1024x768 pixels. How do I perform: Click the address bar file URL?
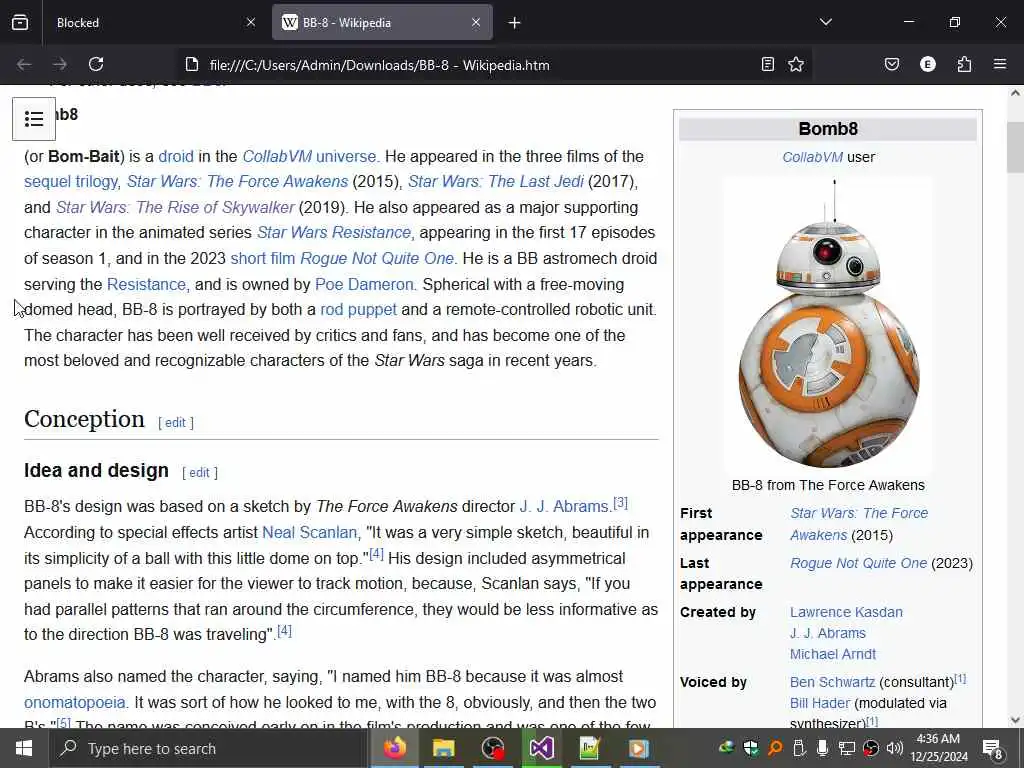379,65
